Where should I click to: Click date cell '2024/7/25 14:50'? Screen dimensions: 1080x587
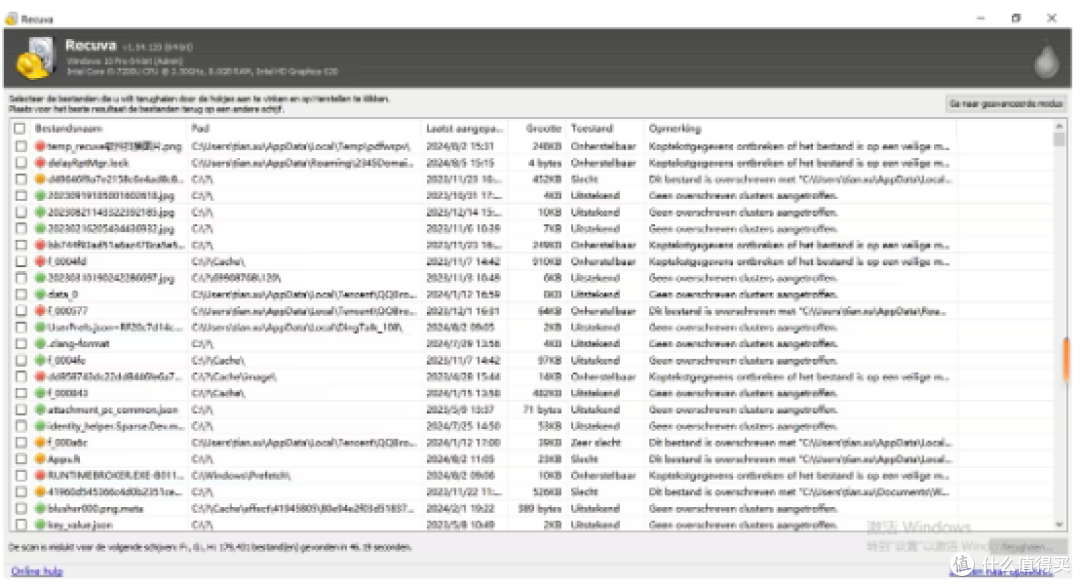coord(464,426)
